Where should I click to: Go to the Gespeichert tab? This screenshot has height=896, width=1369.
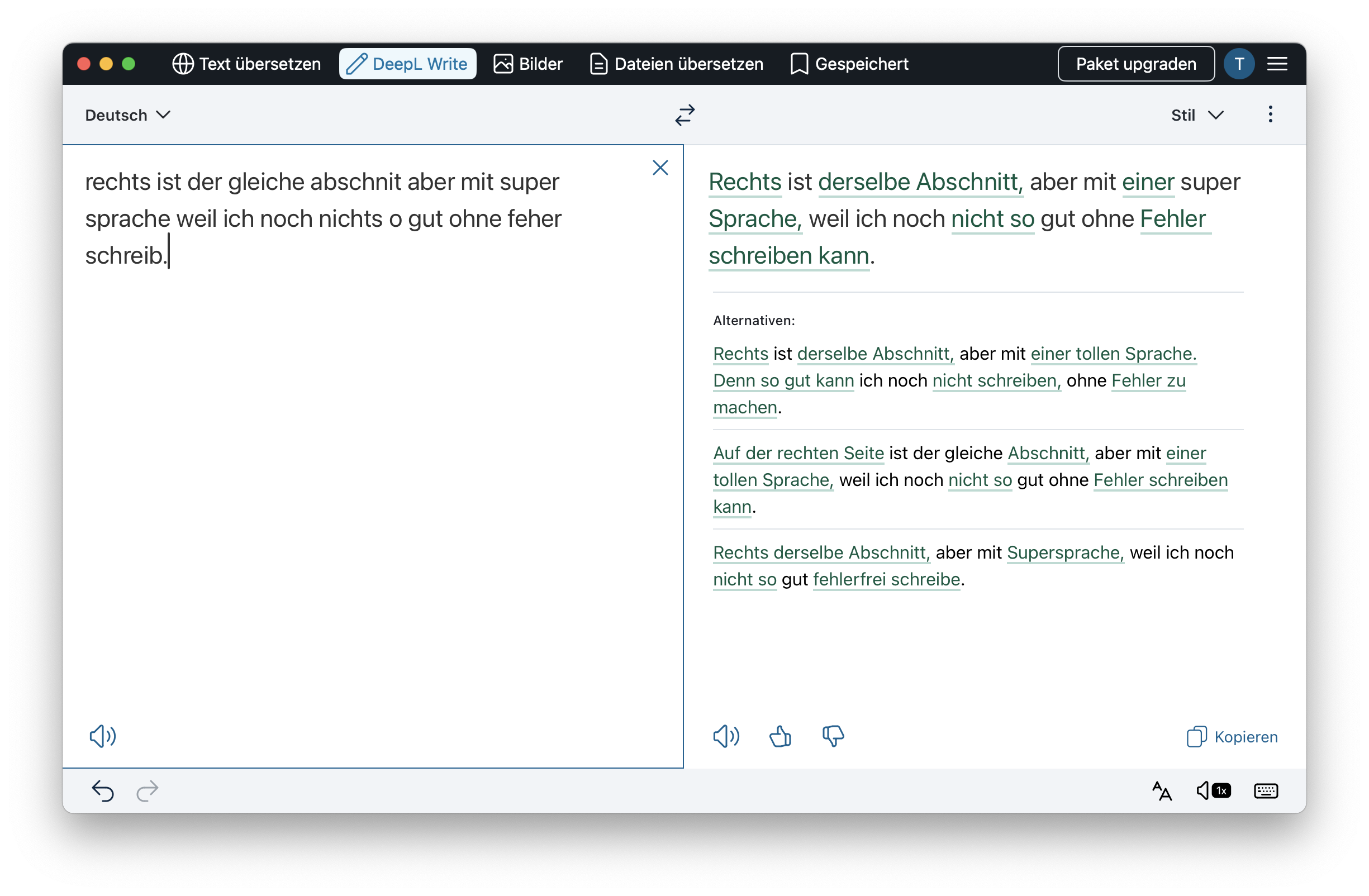coord(849,64)
